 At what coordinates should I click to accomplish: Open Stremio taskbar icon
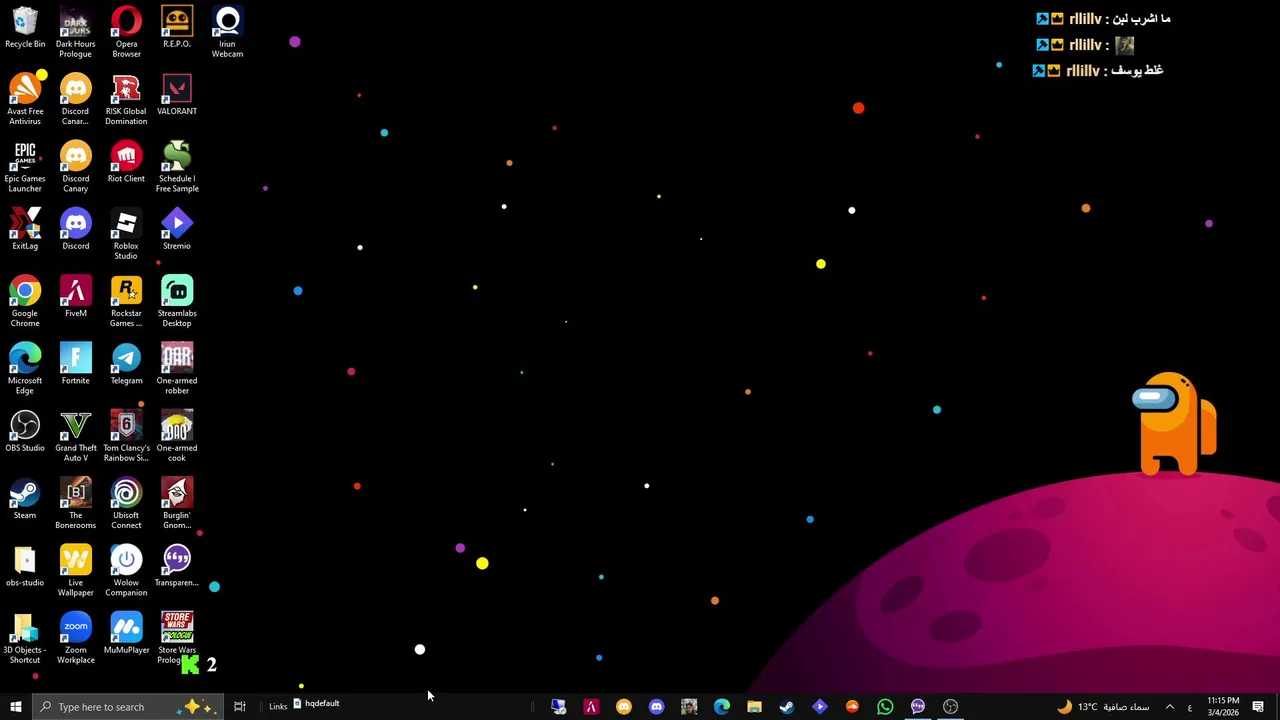click(820, 707)
